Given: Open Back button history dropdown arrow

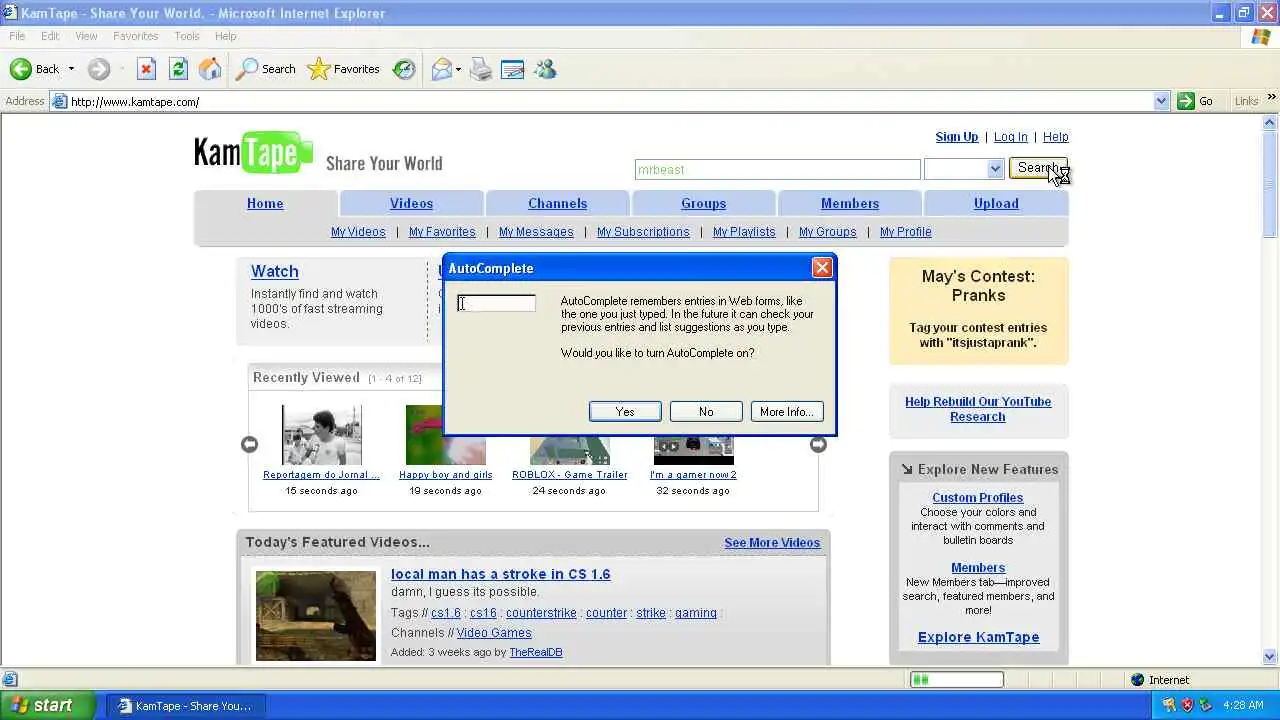Looking at the screenshot, I should click(x=71, y=69).
